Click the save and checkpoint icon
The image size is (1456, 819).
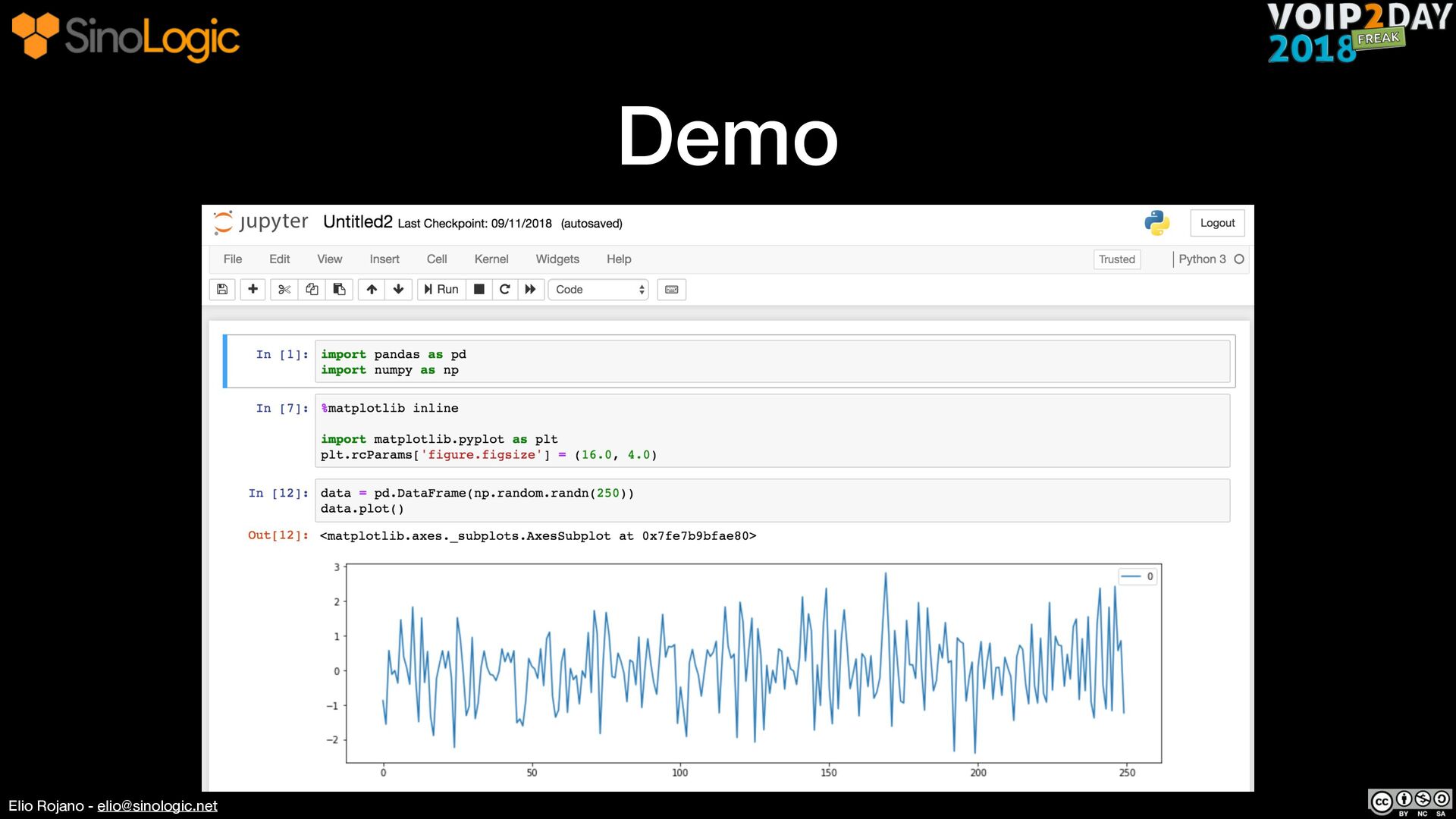[x=222, y=289]
